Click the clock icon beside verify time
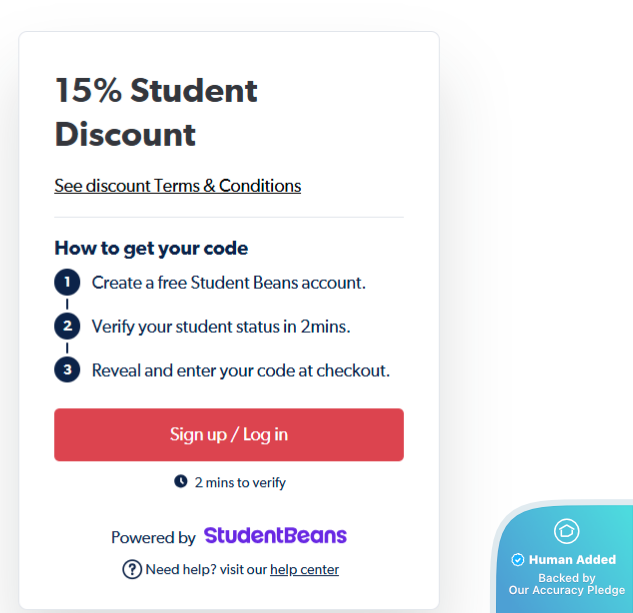633x613 pixels. click(x=181, y=481)
